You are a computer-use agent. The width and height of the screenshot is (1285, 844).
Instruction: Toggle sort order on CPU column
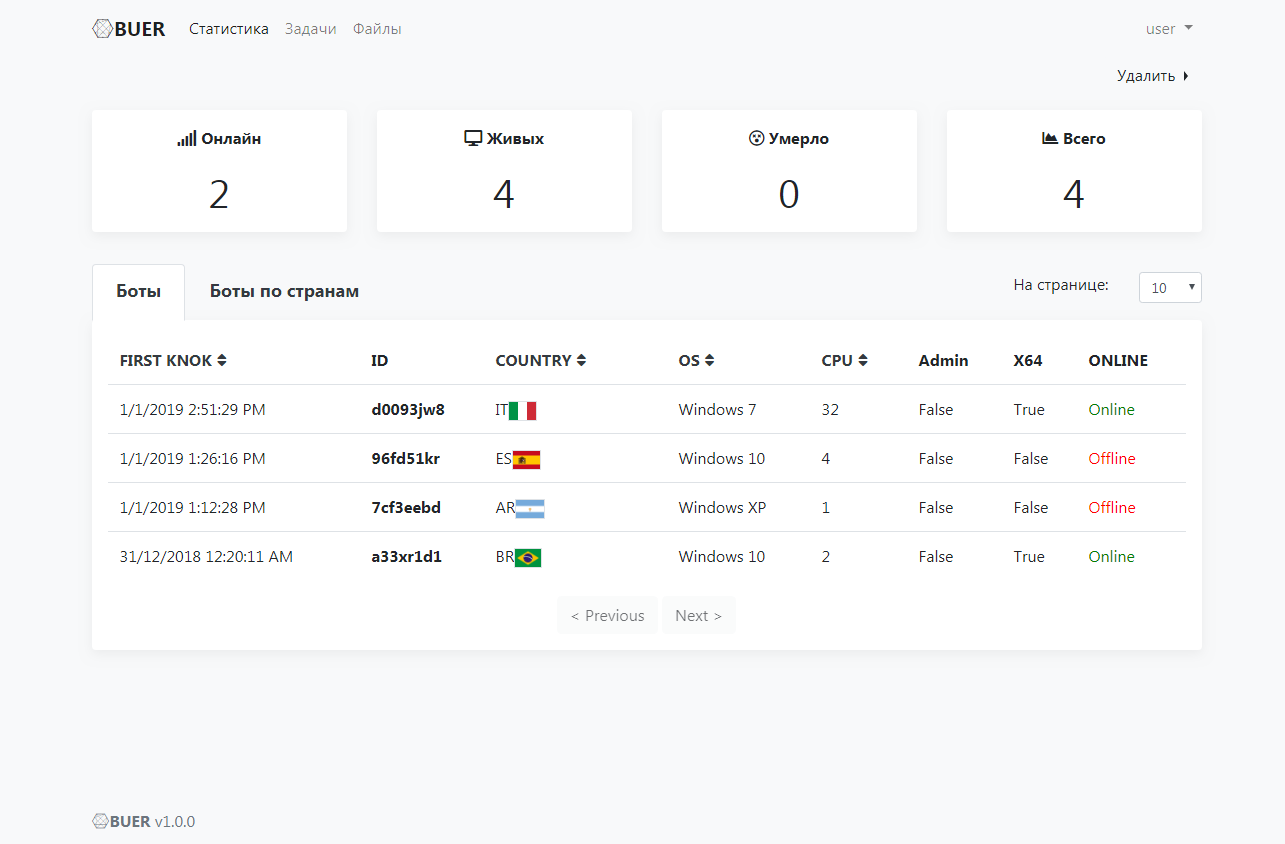[x=862, y=361]
